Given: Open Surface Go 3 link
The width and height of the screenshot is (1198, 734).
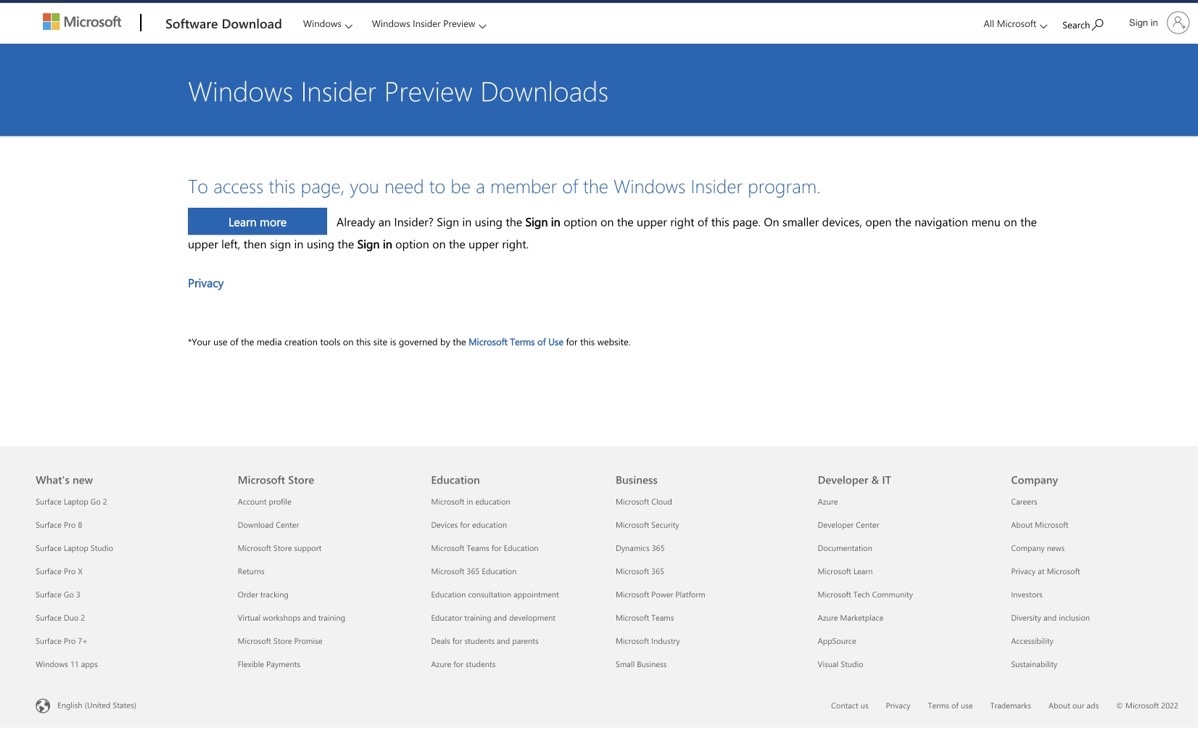Looking at the screenshot, I should click(x=57, y=594).
